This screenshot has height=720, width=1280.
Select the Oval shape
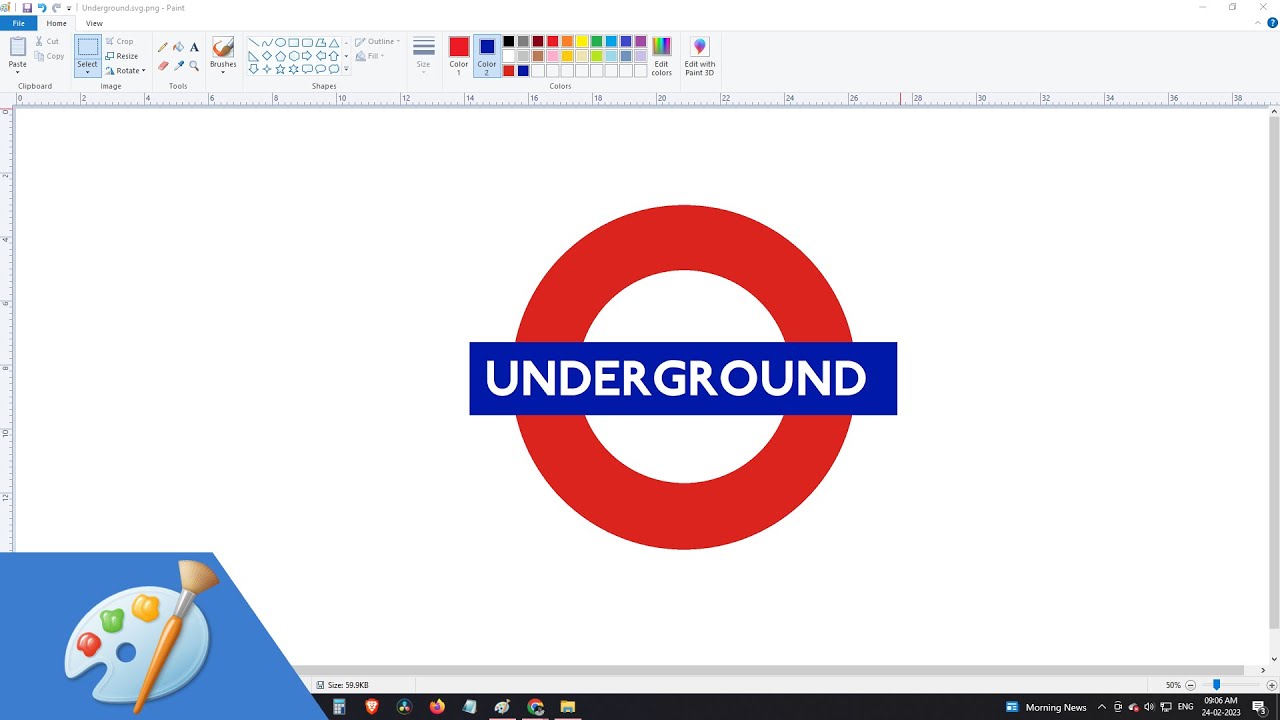[x=280, y=43]
